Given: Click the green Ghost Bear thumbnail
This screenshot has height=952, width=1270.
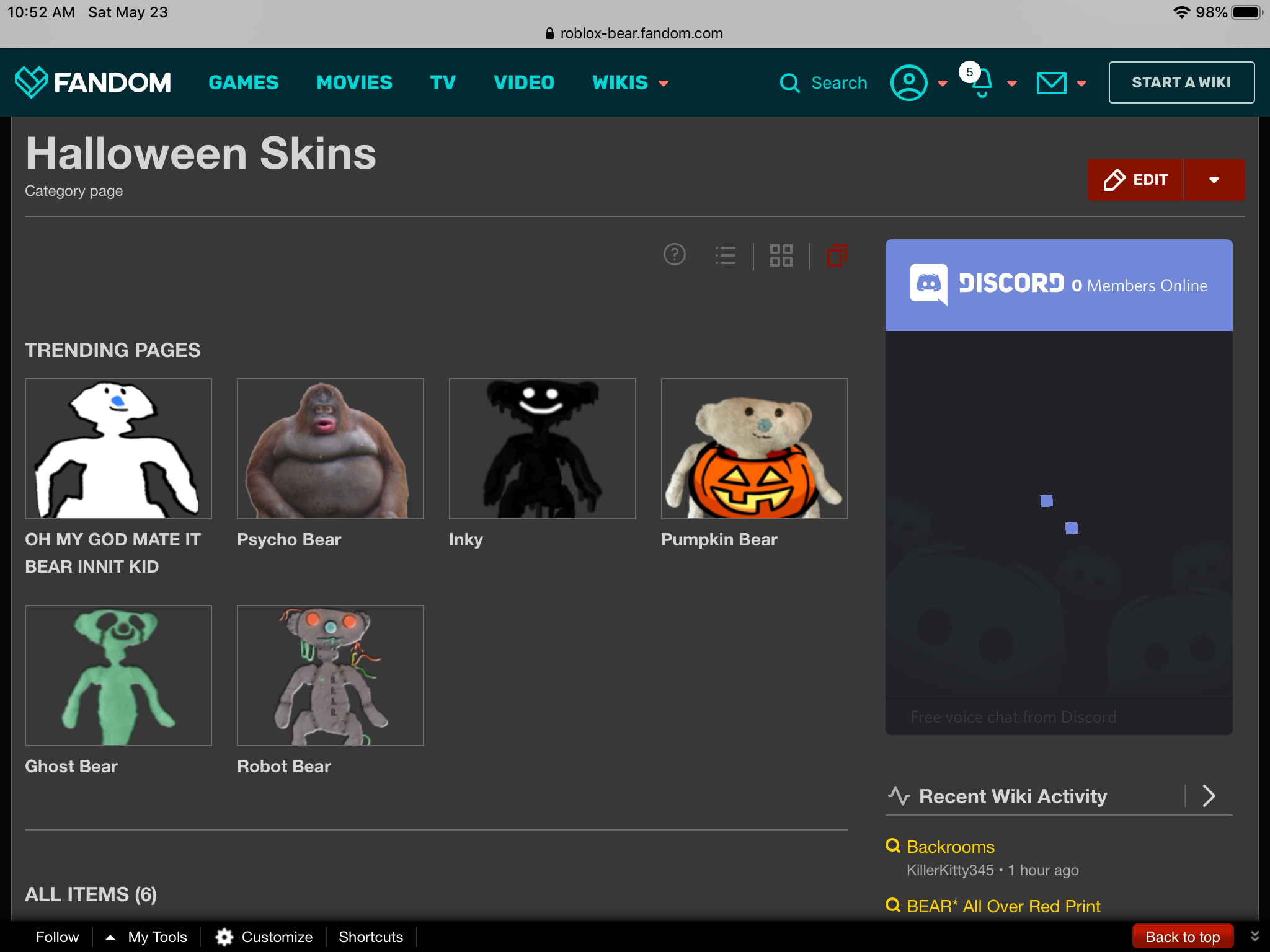Looking at the screenshot, I should 118,676.
